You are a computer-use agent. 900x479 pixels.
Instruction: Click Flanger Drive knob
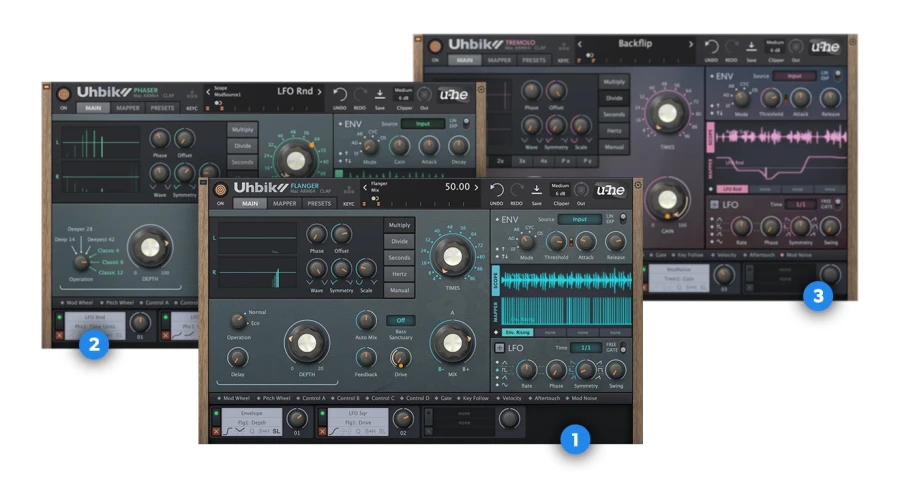pyautogui.click(x=400, y=358)
